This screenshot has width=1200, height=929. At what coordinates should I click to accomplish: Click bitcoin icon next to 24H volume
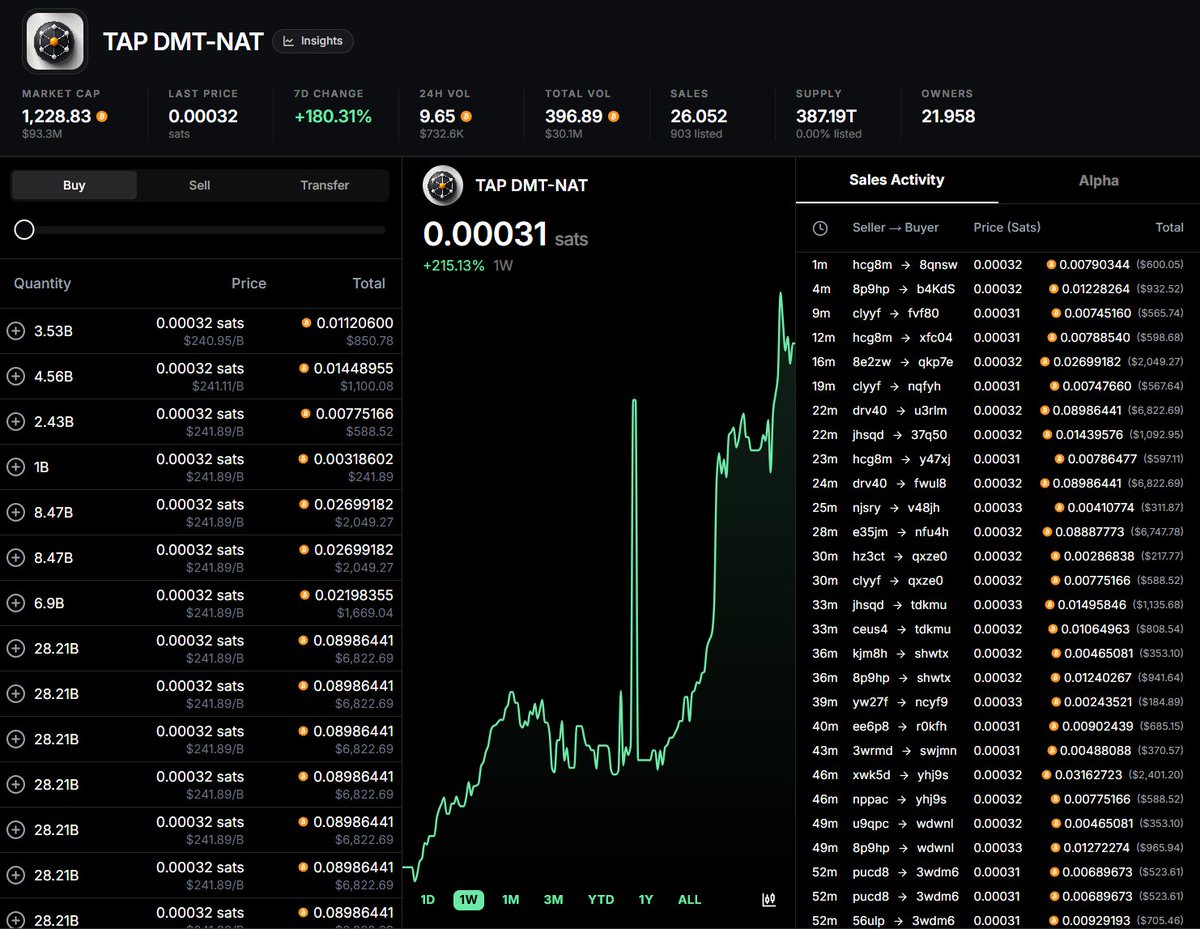(465, 117)
